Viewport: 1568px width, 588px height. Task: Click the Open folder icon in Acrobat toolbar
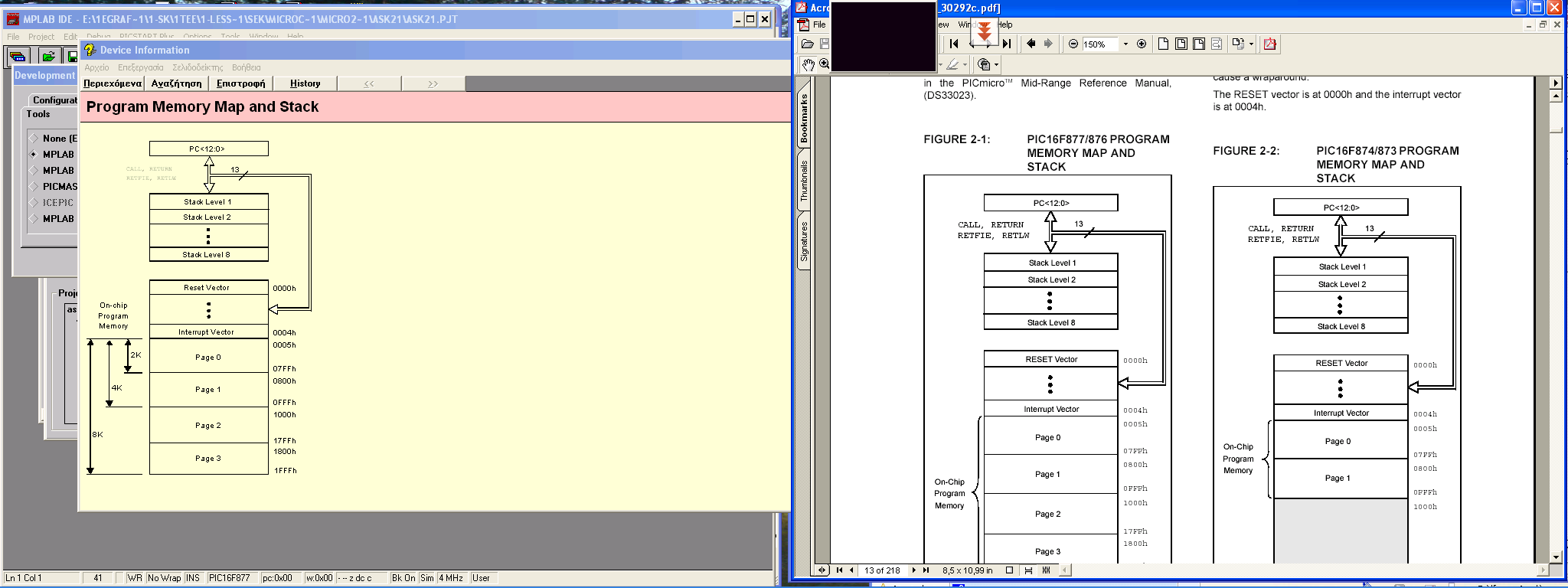coord(807,44)
